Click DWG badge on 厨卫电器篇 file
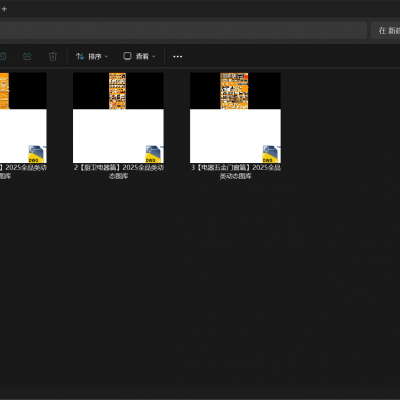The width and height of the screenshot is (400, 400). pyautogui.click(x=153, y=154)
